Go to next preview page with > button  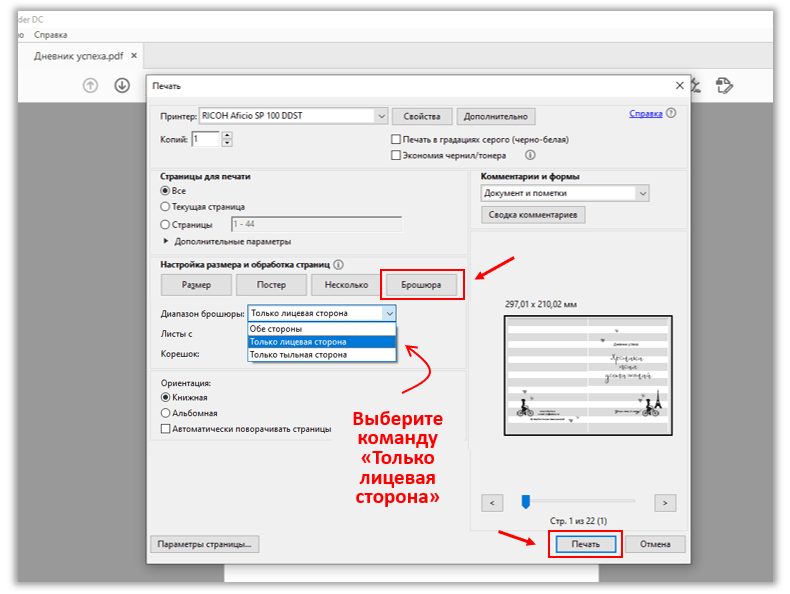[665, 503]
